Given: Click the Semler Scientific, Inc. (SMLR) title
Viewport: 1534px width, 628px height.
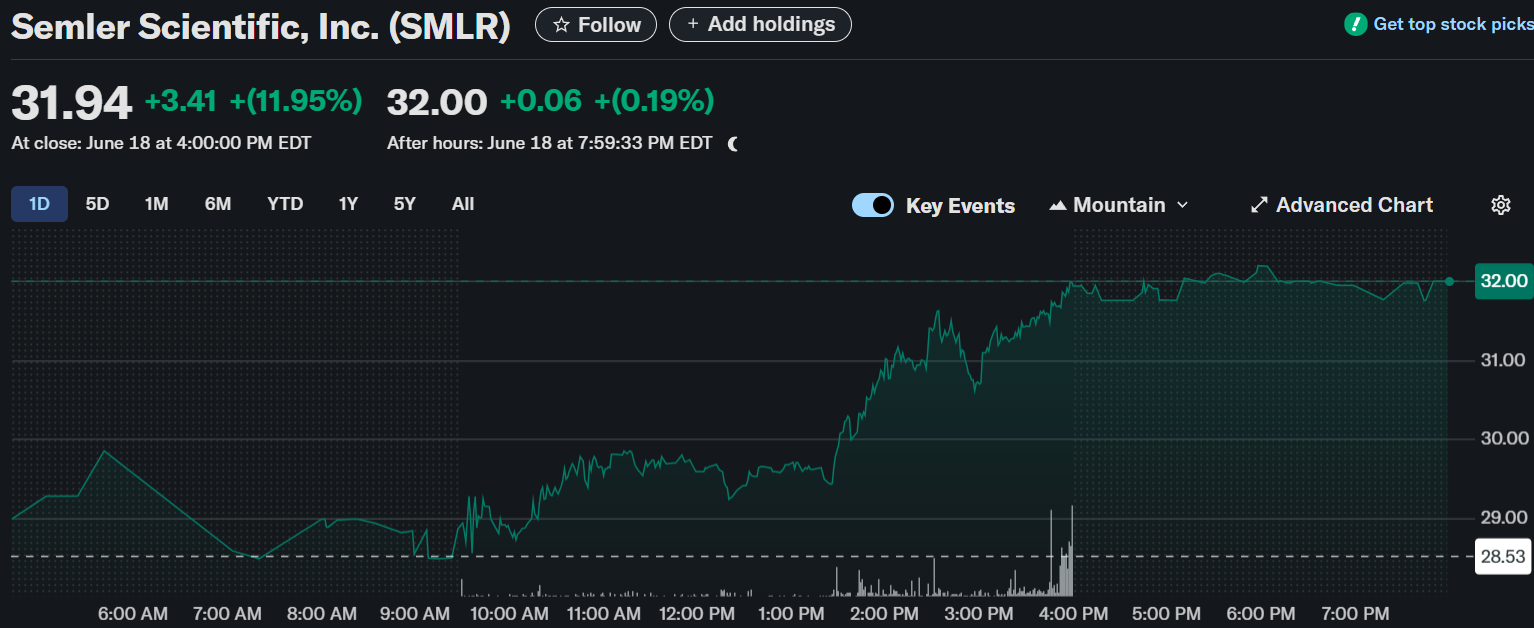Looking at the screenshot, I should pos(261,27).
